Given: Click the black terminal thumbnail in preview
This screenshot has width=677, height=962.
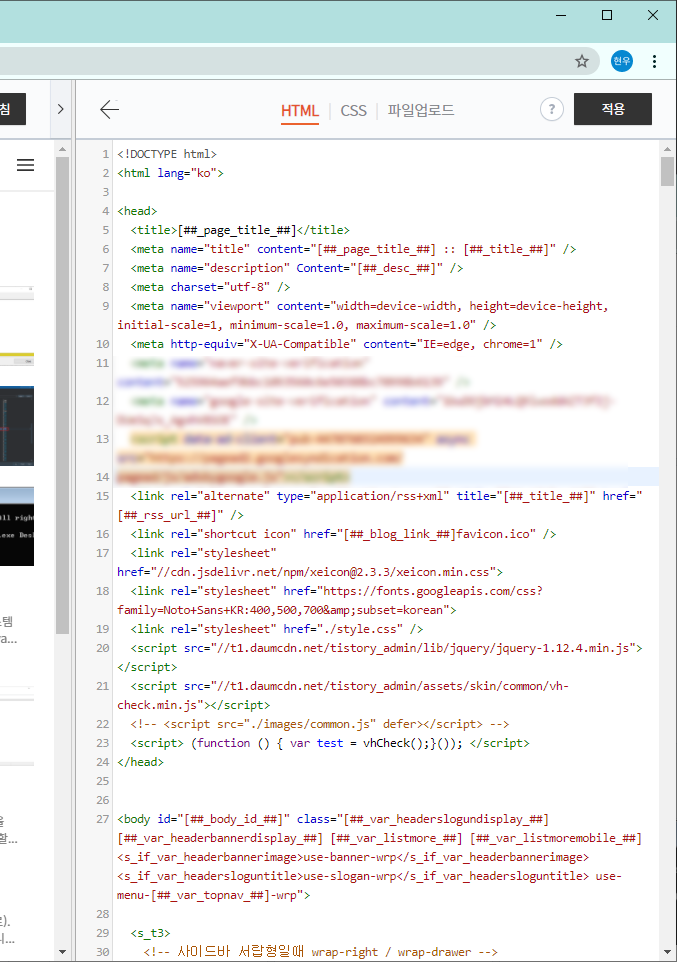Looking at the screenshot, I should [17, 526].
